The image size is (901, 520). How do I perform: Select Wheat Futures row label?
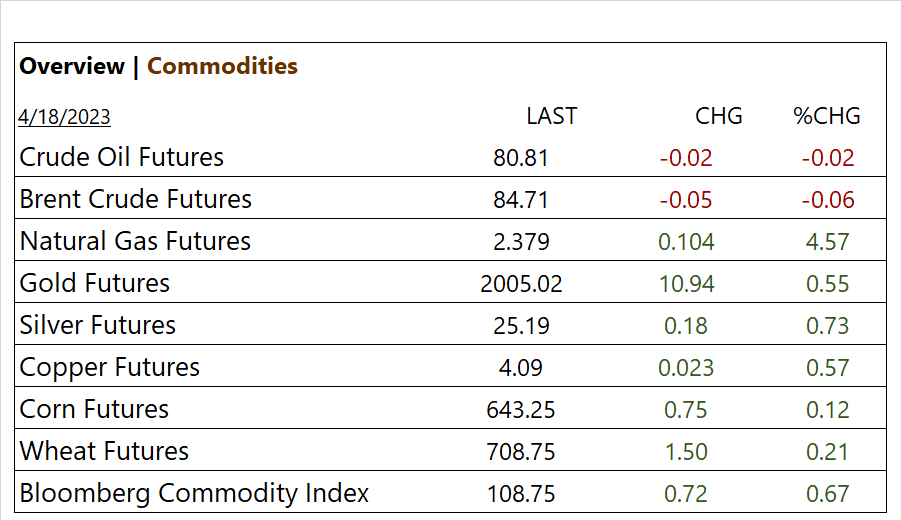(x=104, y=451)
